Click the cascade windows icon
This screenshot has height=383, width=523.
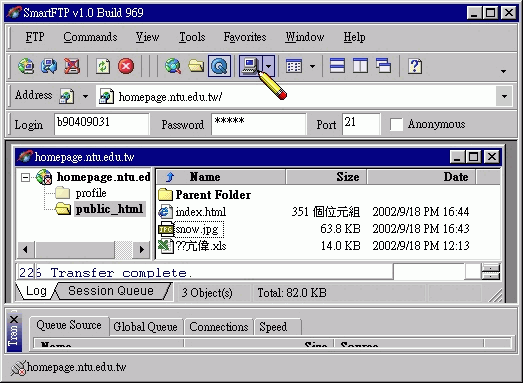click(x=383, y=66)
